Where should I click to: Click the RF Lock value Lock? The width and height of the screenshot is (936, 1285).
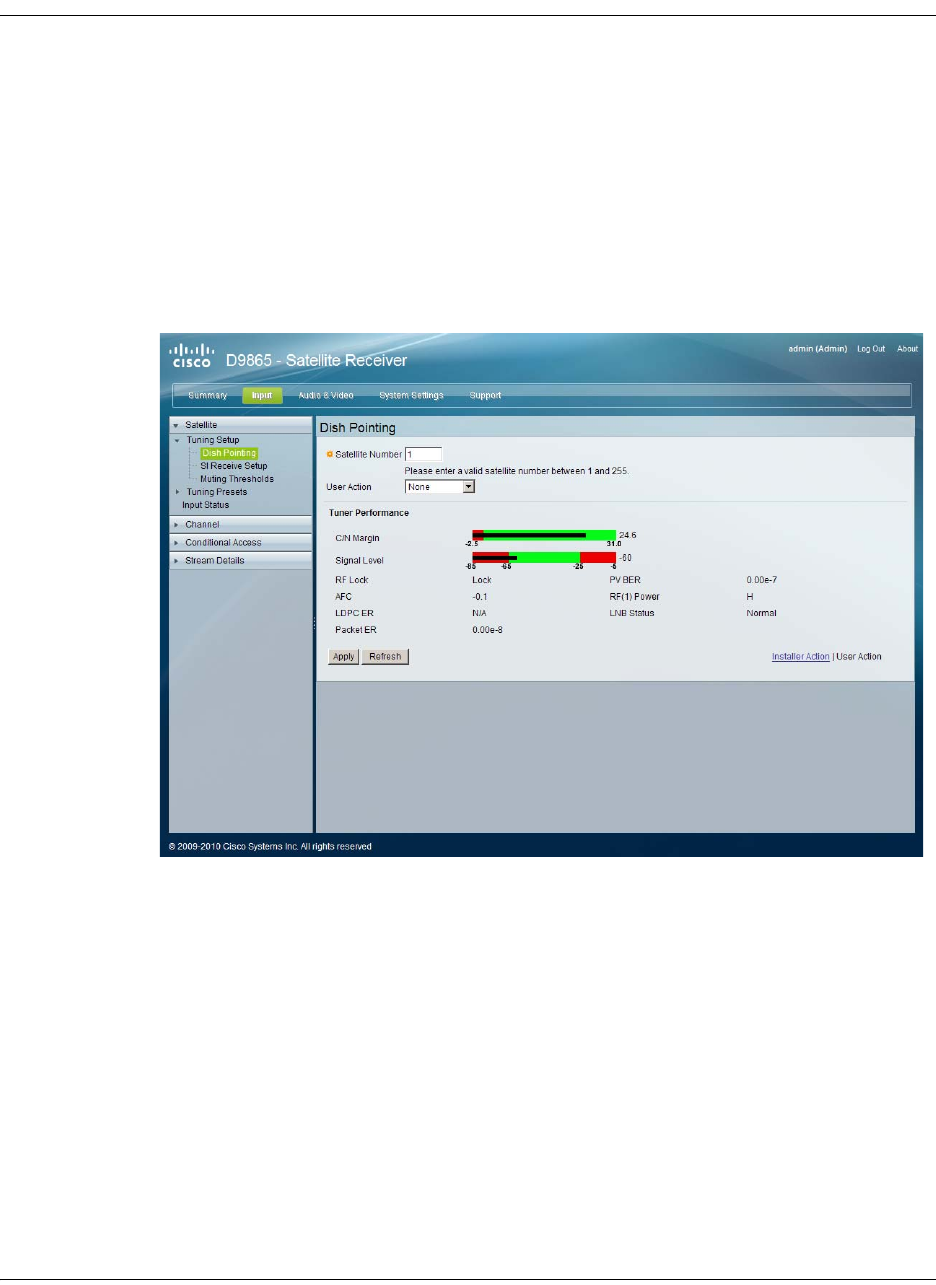[x=481, y=579]
